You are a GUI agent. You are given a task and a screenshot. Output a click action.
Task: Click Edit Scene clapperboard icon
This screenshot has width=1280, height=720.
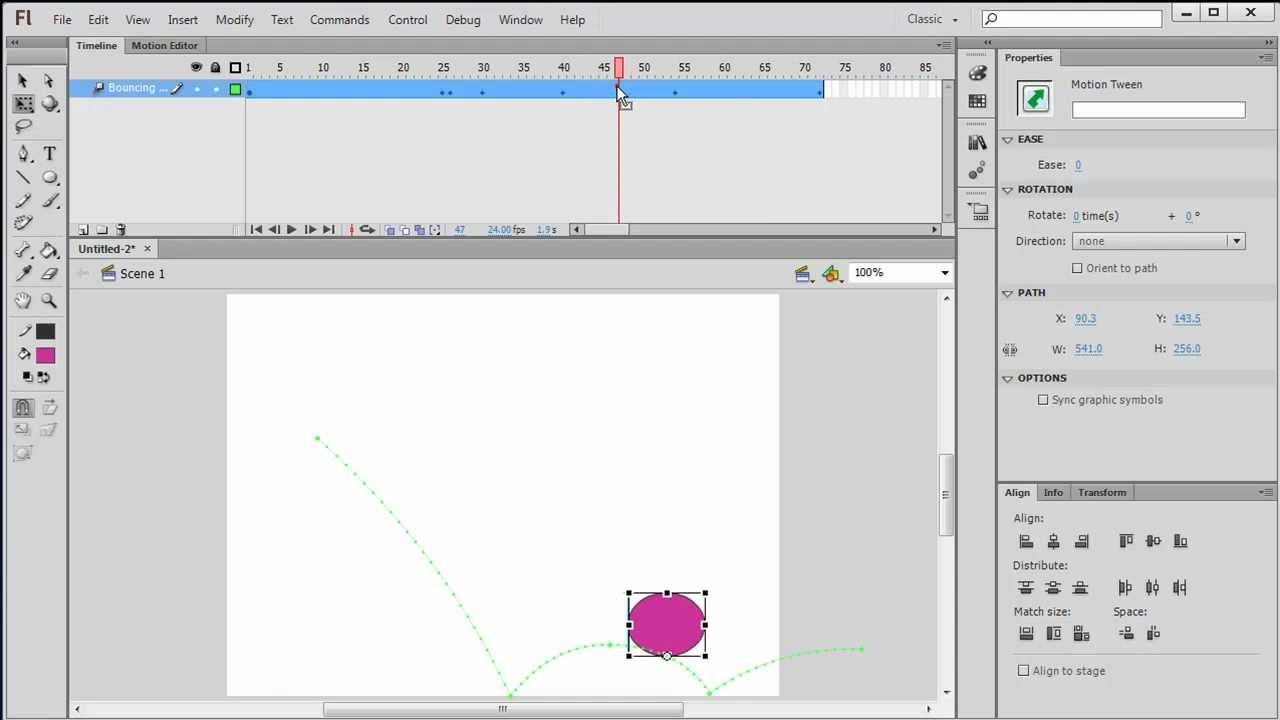[x=802, y=273]
